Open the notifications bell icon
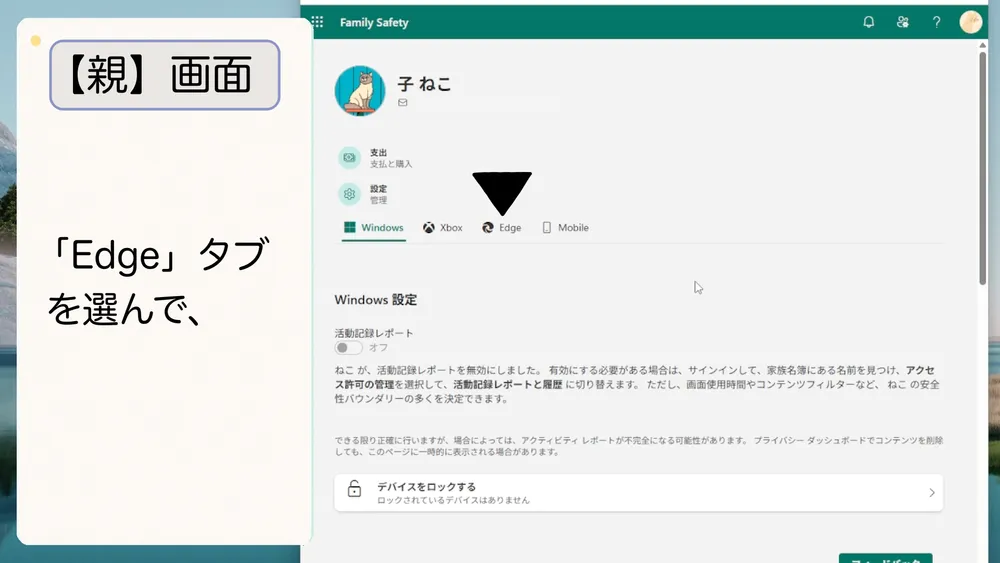Viewport: 1000px width, 563px height. [869, 22]
